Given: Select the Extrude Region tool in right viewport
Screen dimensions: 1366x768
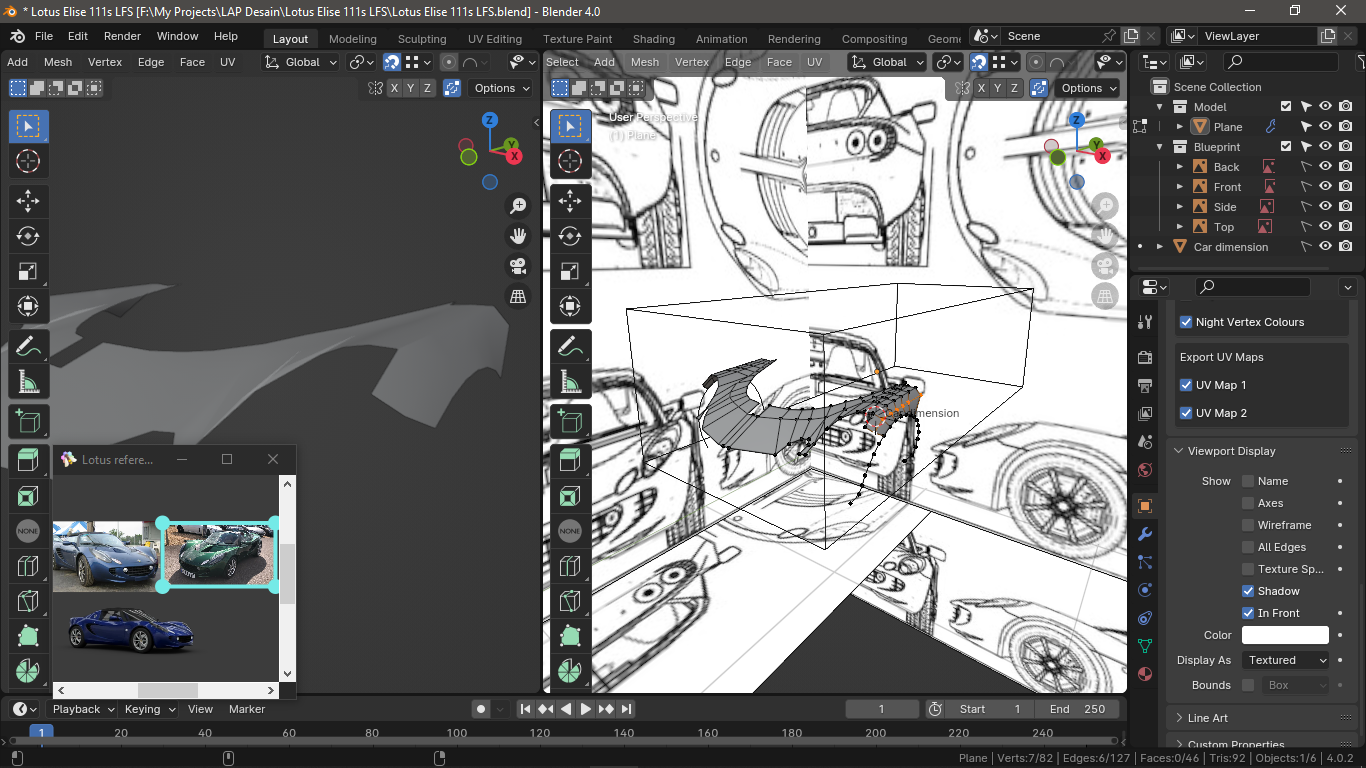Looking at the screenshot, I should point(570,460).
